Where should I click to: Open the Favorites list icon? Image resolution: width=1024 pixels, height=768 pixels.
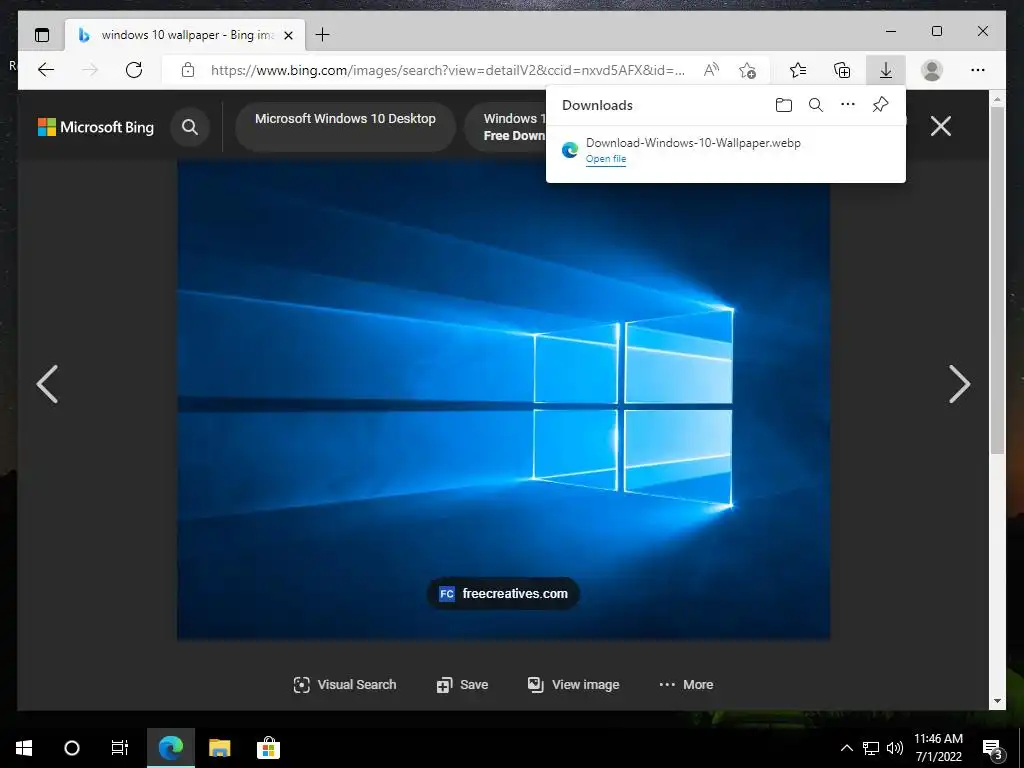[798, 70]
